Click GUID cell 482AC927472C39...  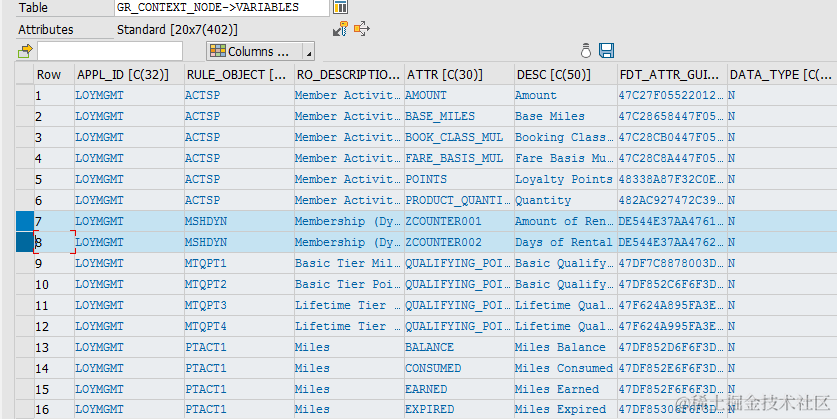673,200
